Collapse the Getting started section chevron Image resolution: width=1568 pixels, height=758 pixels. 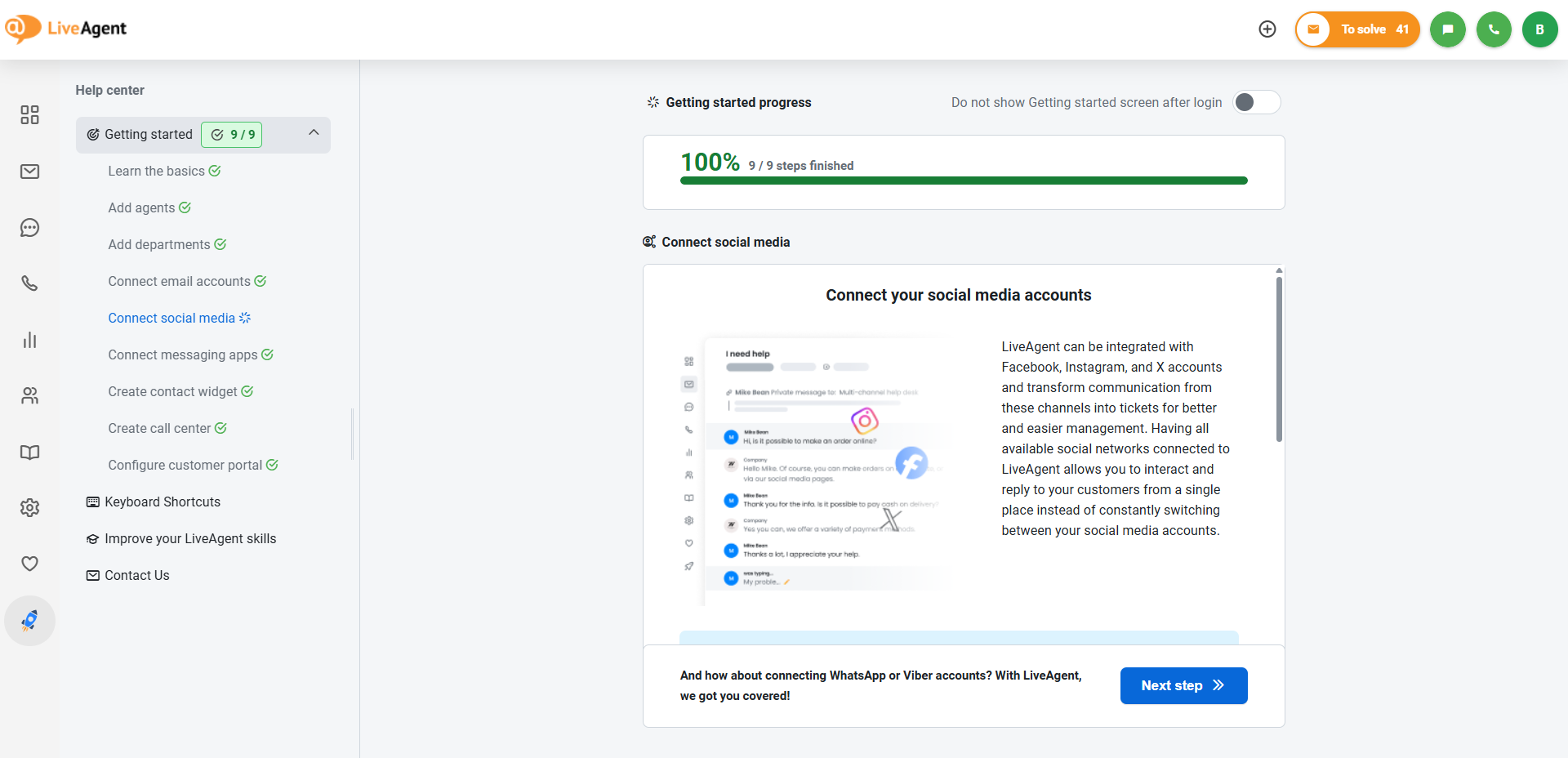click(x=314, y=131)
